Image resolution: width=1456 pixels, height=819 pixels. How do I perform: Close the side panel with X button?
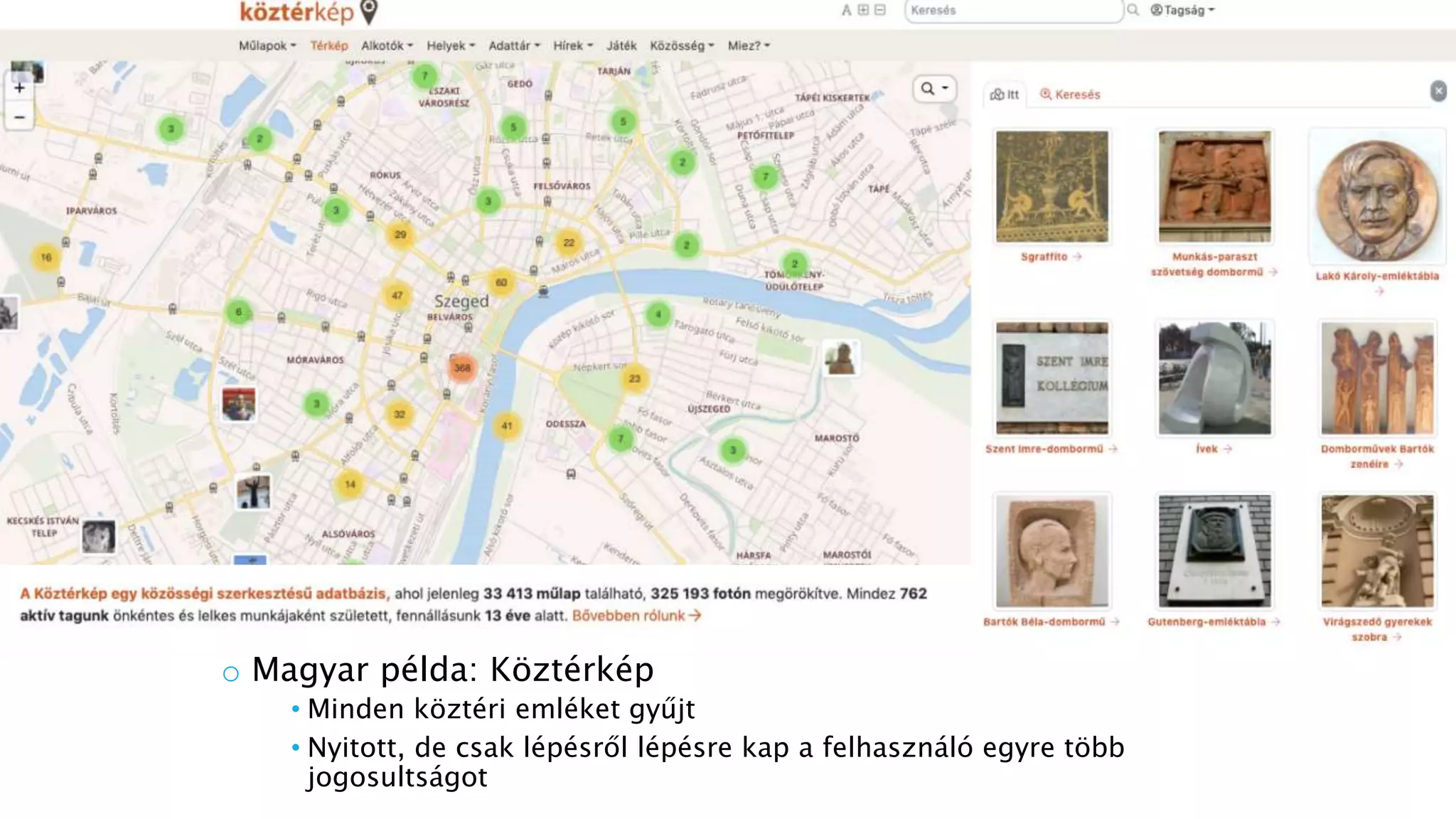[x=1438, y=91]
